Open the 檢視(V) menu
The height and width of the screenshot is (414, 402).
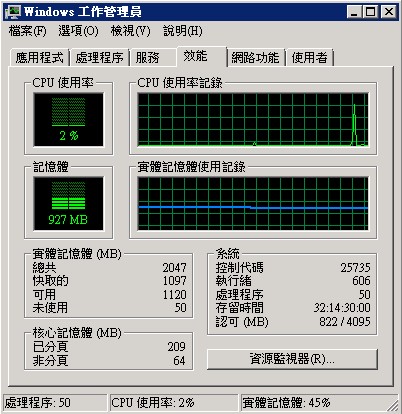130,31
